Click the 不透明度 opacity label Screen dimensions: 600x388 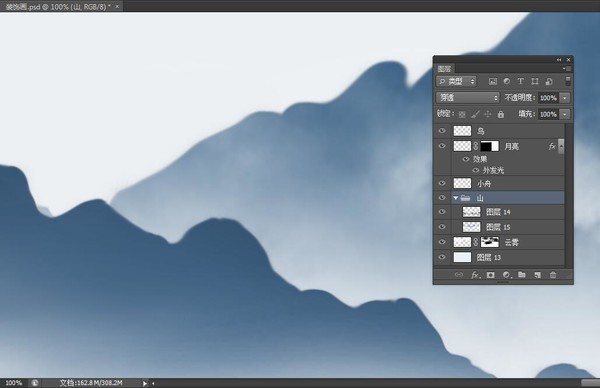pyautogui.click(x=520, y=98)
